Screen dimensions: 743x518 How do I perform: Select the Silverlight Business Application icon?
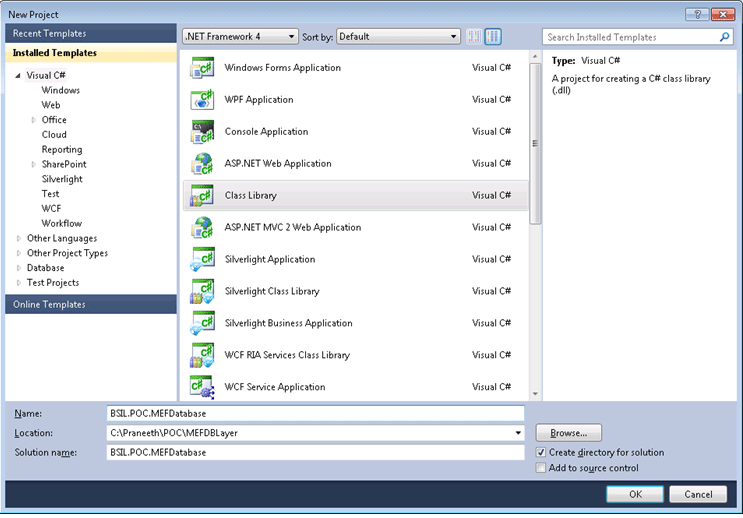[202, 323]
